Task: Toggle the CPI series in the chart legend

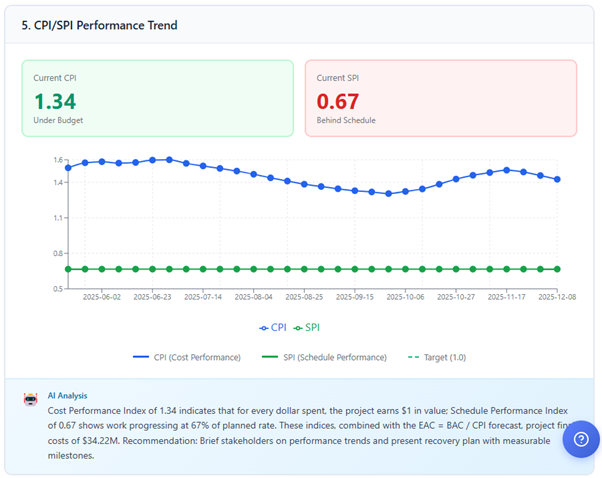Action: tap(272, 327)
